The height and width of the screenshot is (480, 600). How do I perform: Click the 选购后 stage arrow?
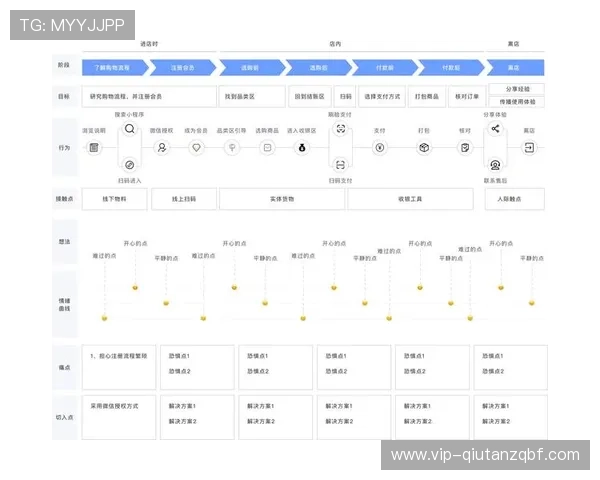point(319,68)
